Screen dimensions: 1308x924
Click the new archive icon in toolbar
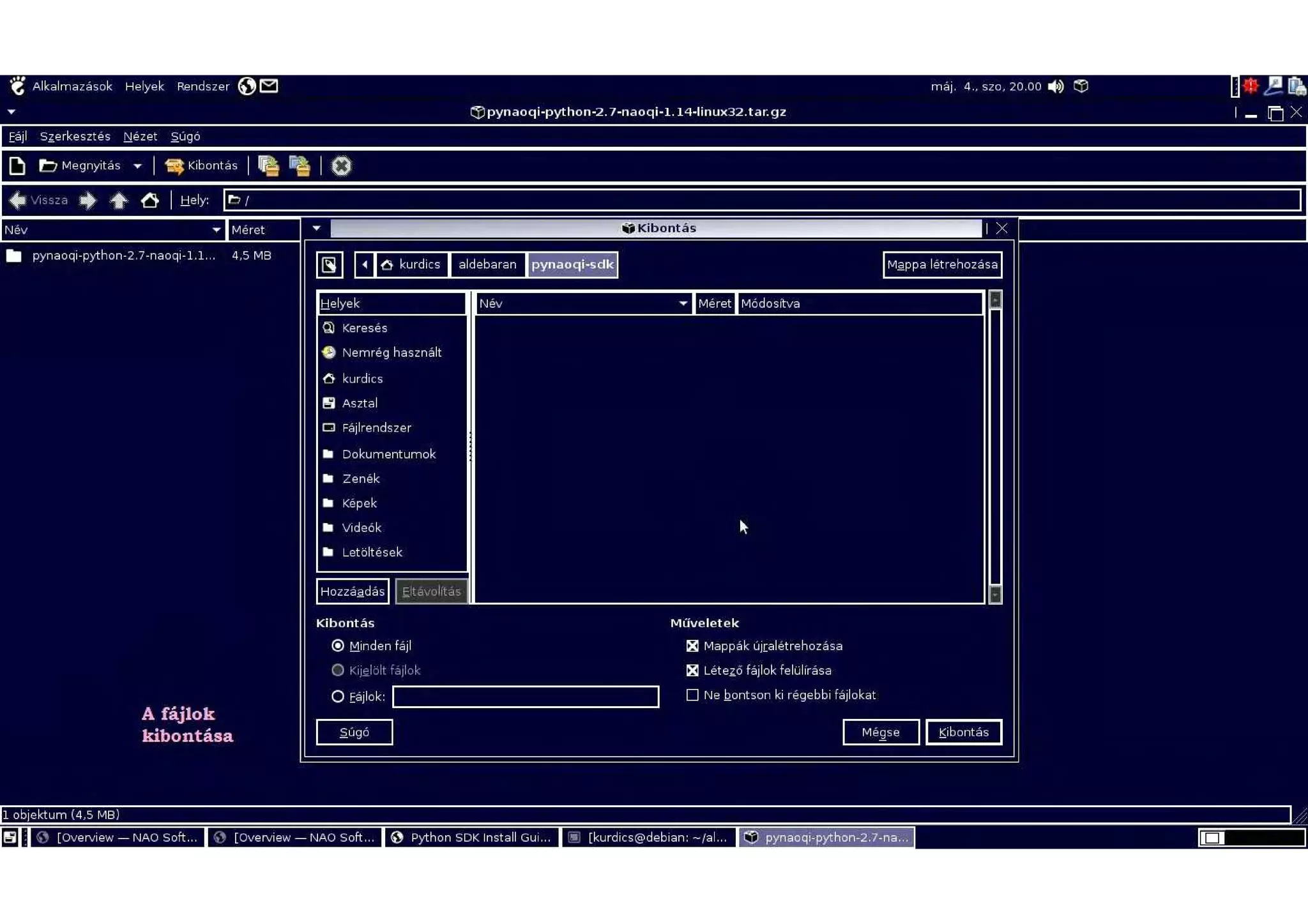tap(17, 166)
